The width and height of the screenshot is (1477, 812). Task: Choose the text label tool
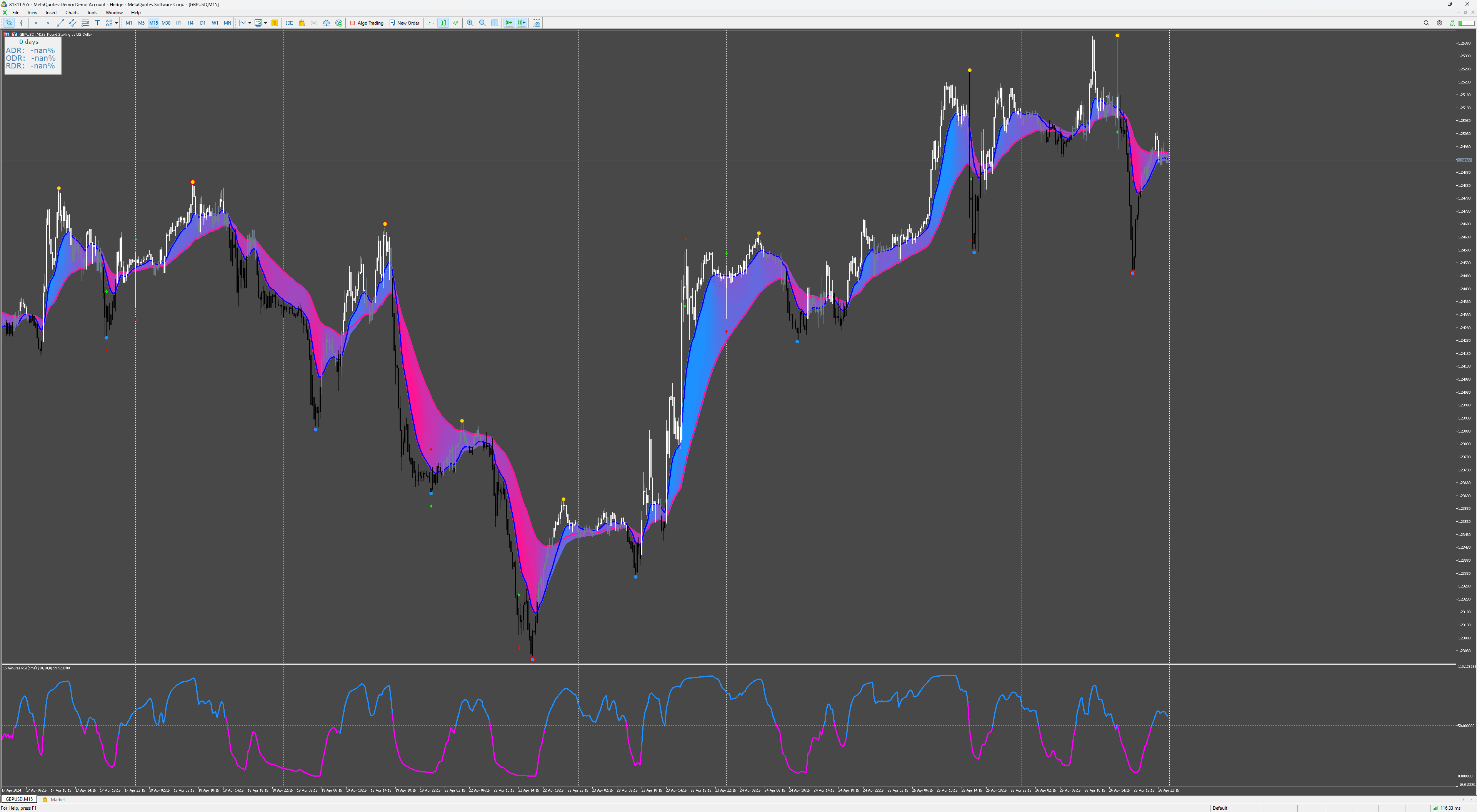(97, 23)
